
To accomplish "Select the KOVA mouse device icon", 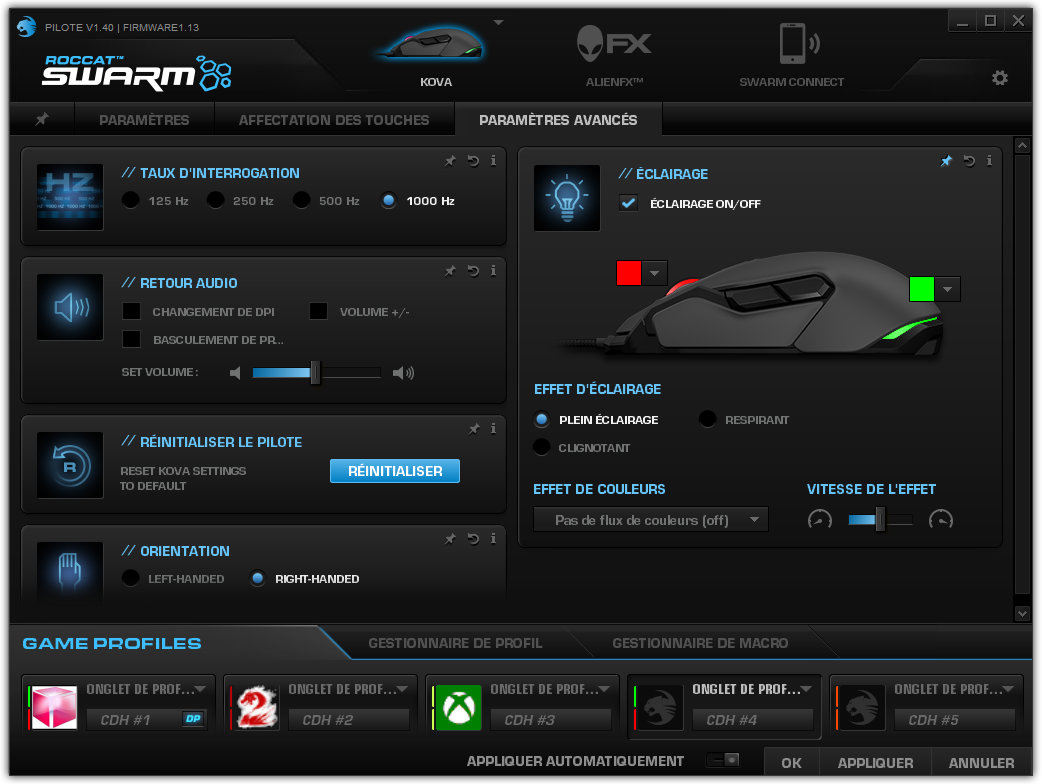I will tap(431, 43).
